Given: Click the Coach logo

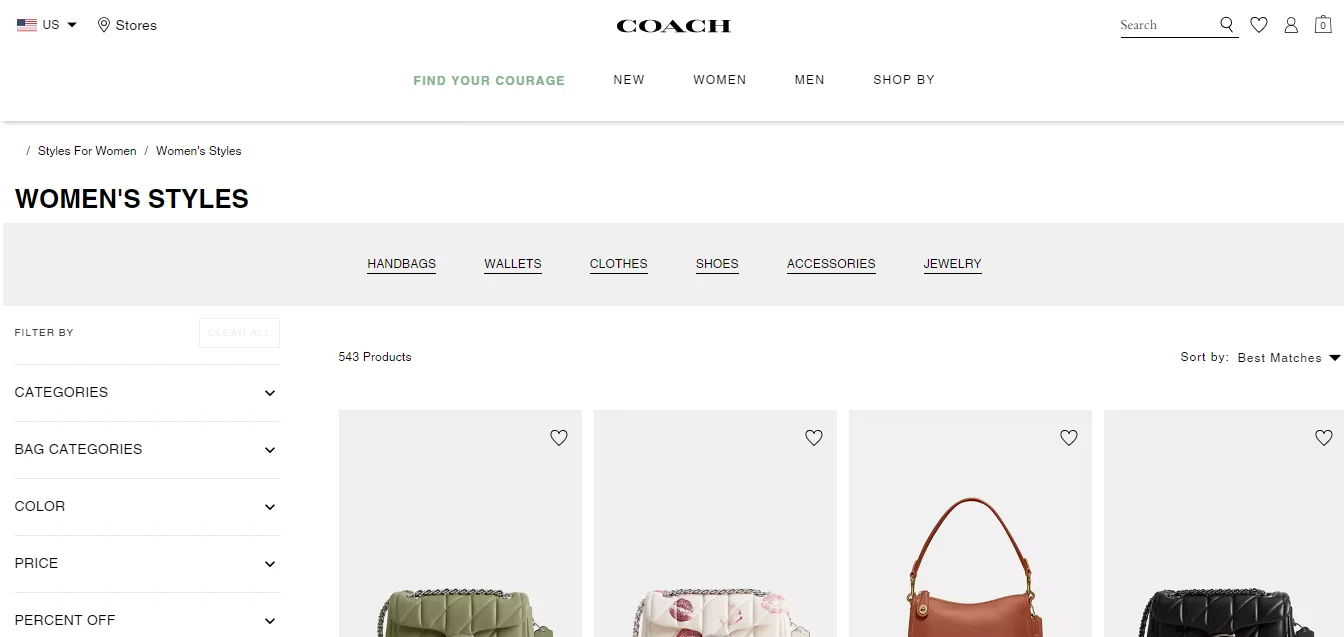Looking at the screenshot, I should pyautogui.click(x=674, y=26).
